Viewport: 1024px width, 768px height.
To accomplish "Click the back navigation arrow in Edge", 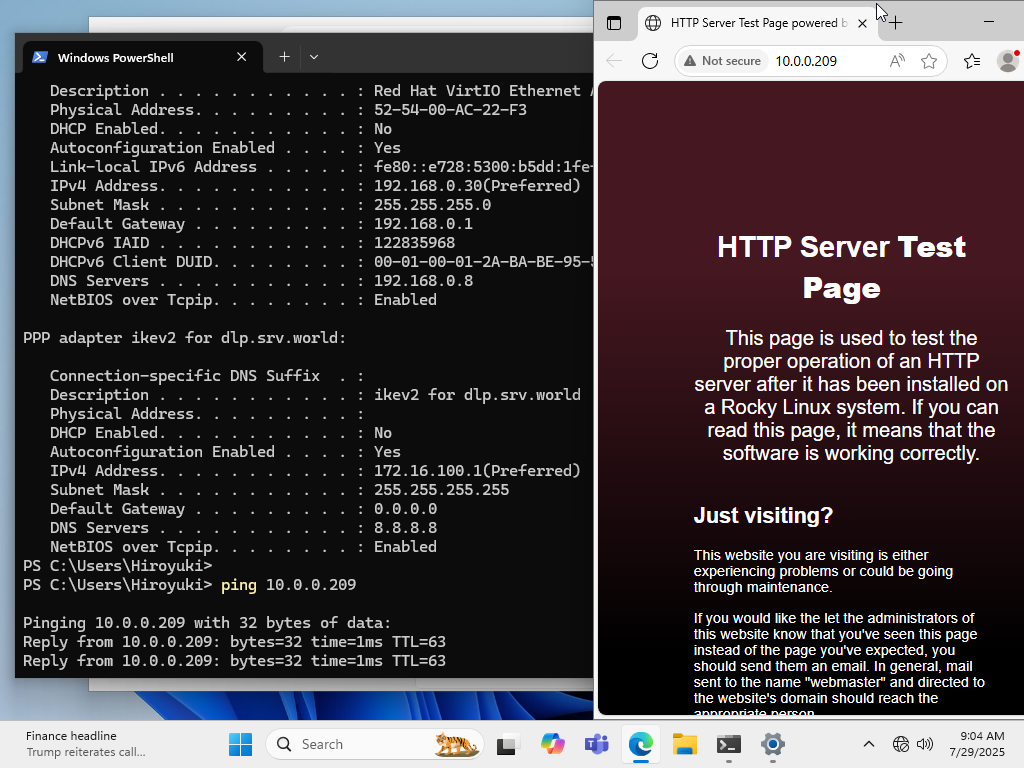I will (612, 60).
